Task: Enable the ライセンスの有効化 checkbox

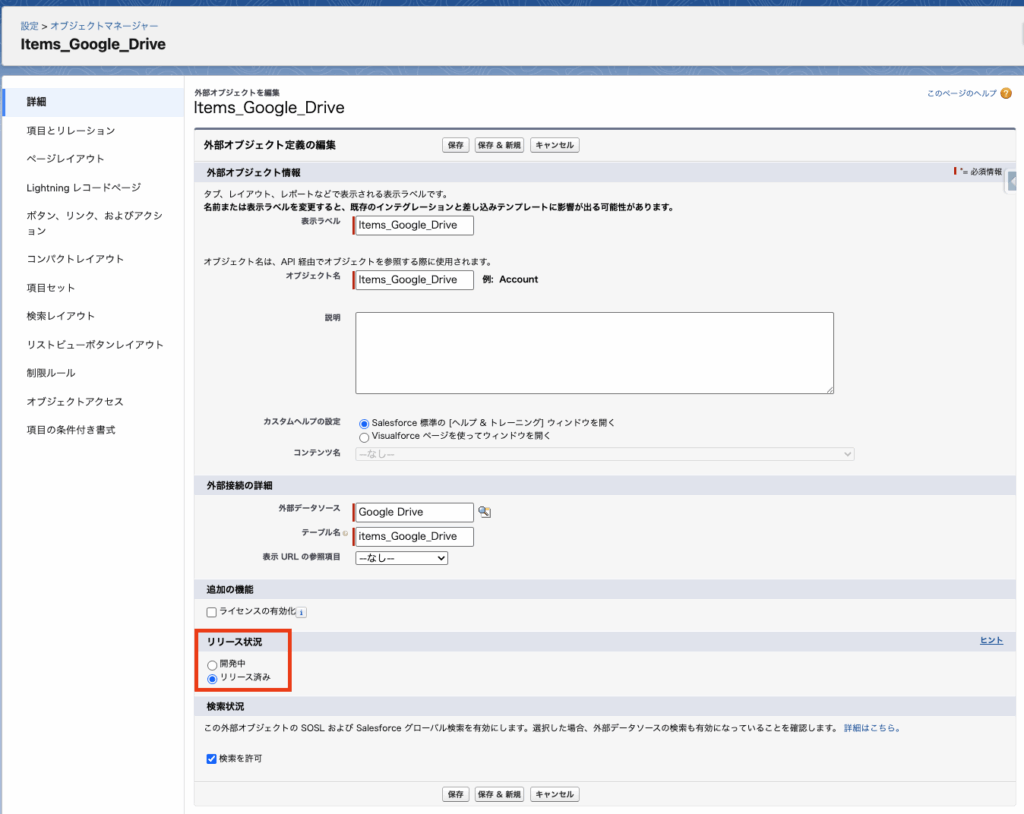Action: [211, 612]
